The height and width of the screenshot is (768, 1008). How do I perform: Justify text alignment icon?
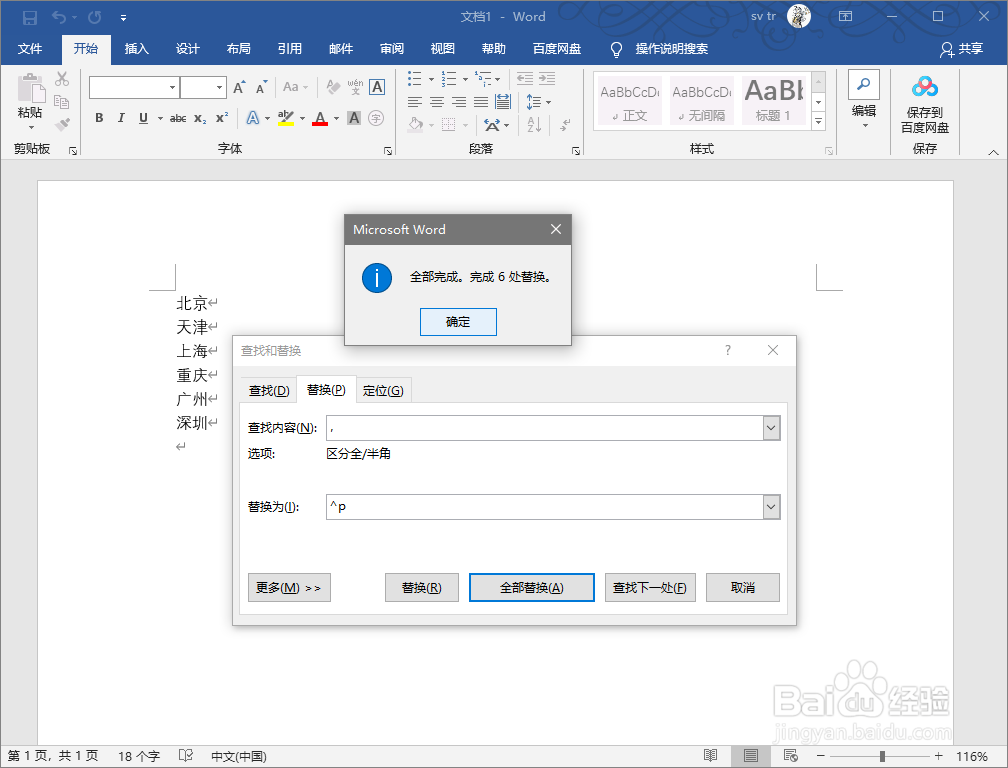481,102
